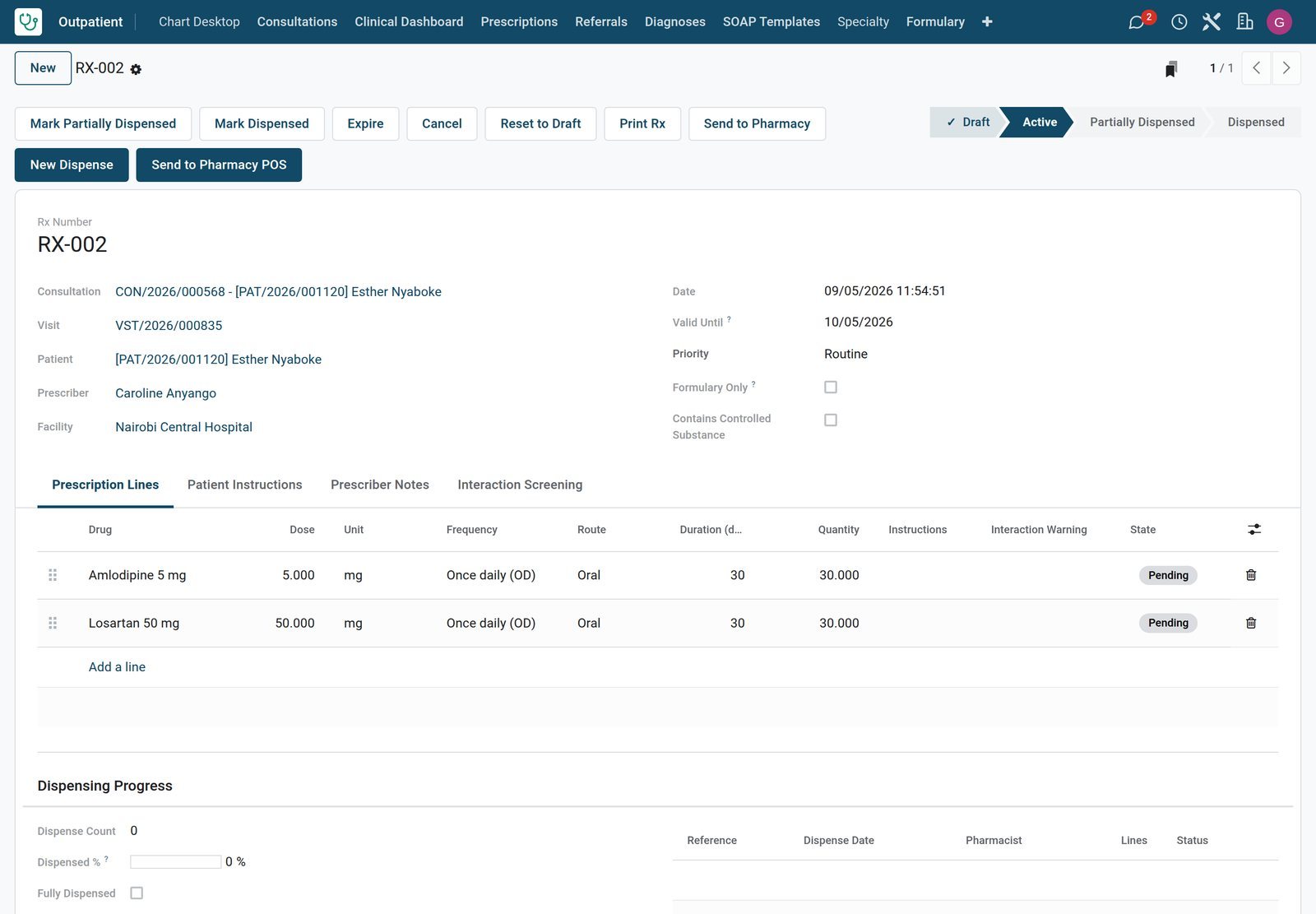Open the debug tools icon
The image size is (1316, 914).
(x=1212, y=22)
